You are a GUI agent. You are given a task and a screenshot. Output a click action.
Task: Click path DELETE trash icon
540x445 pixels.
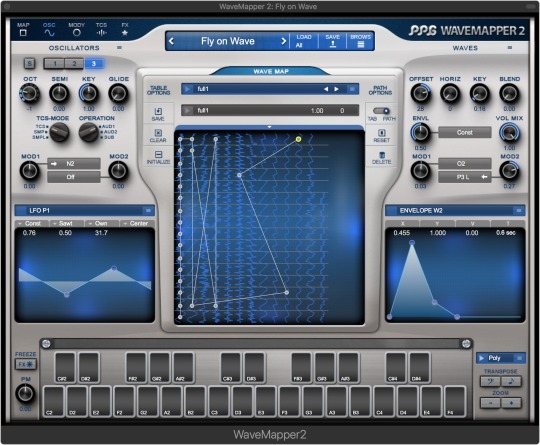point(382,155)
